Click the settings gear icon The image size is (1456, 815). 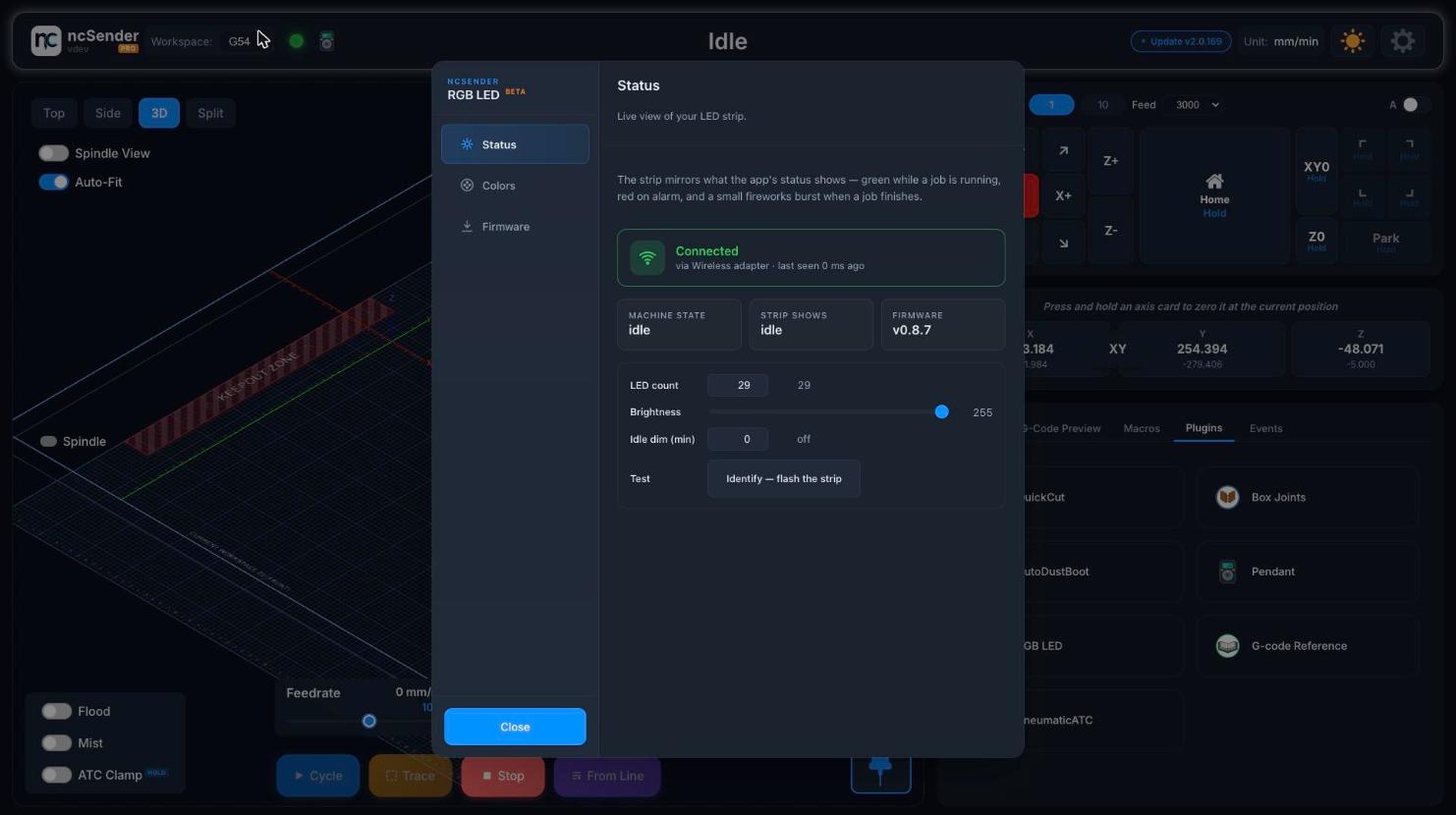tap(1403, 41)
